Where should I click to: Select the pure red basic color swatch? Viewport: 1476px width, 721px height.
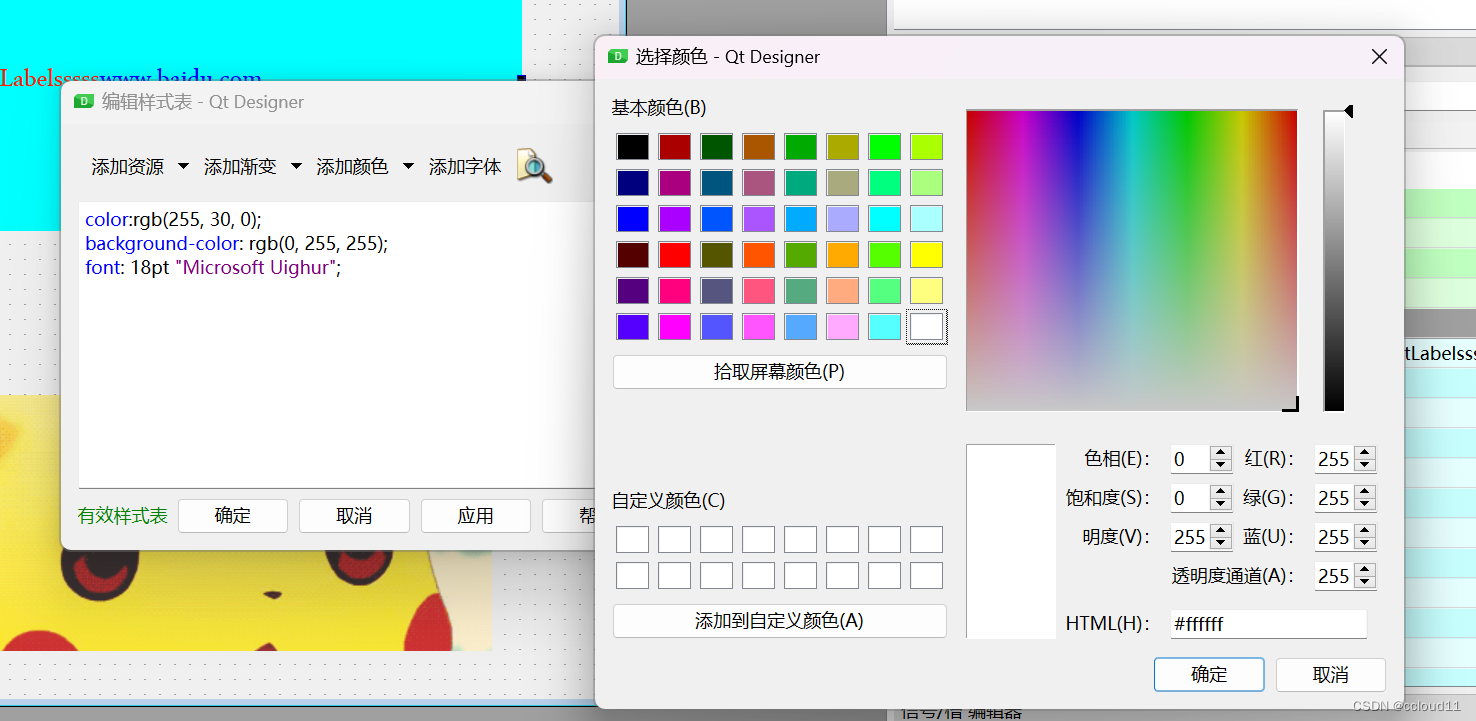pyautogui.click(x=675, y=255)
